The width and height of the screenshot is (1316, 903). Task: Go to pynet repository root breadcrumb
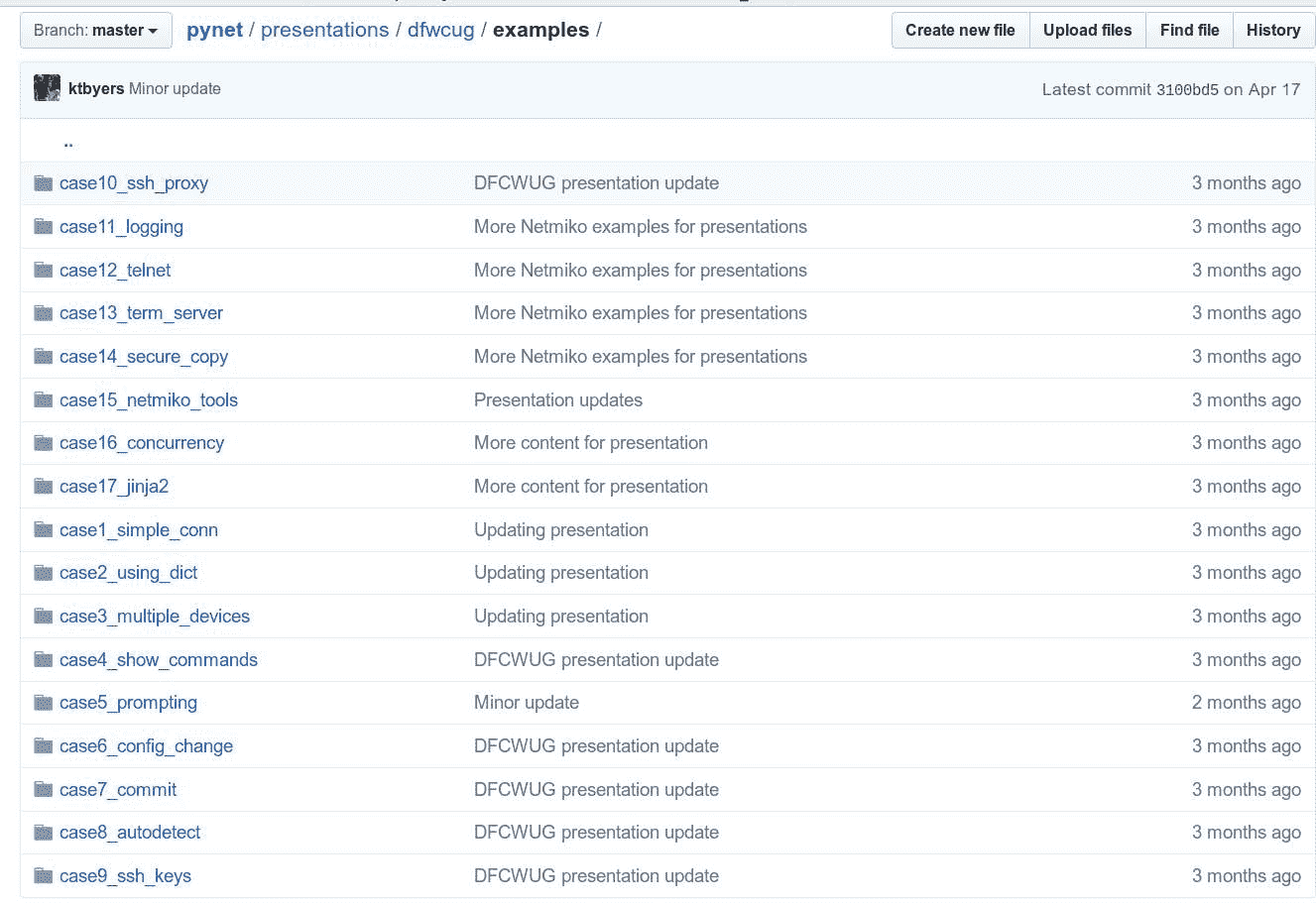214,31
